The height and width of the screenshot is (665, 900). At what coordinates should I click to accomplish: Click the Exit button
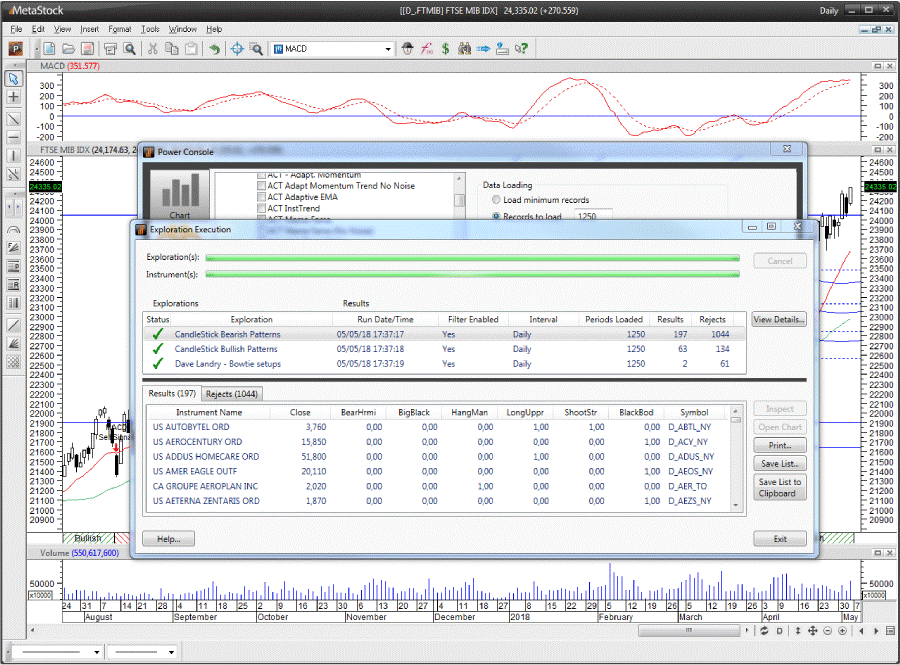(779, 539)
